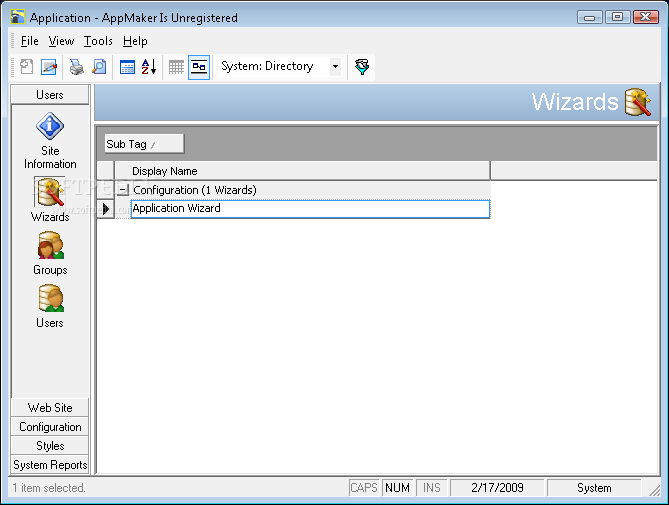Image resolution: width=669 pixels, height=505 pixels.
Task: Collapse the Configuration (1 Wizards) group
Action: point(123,190)
